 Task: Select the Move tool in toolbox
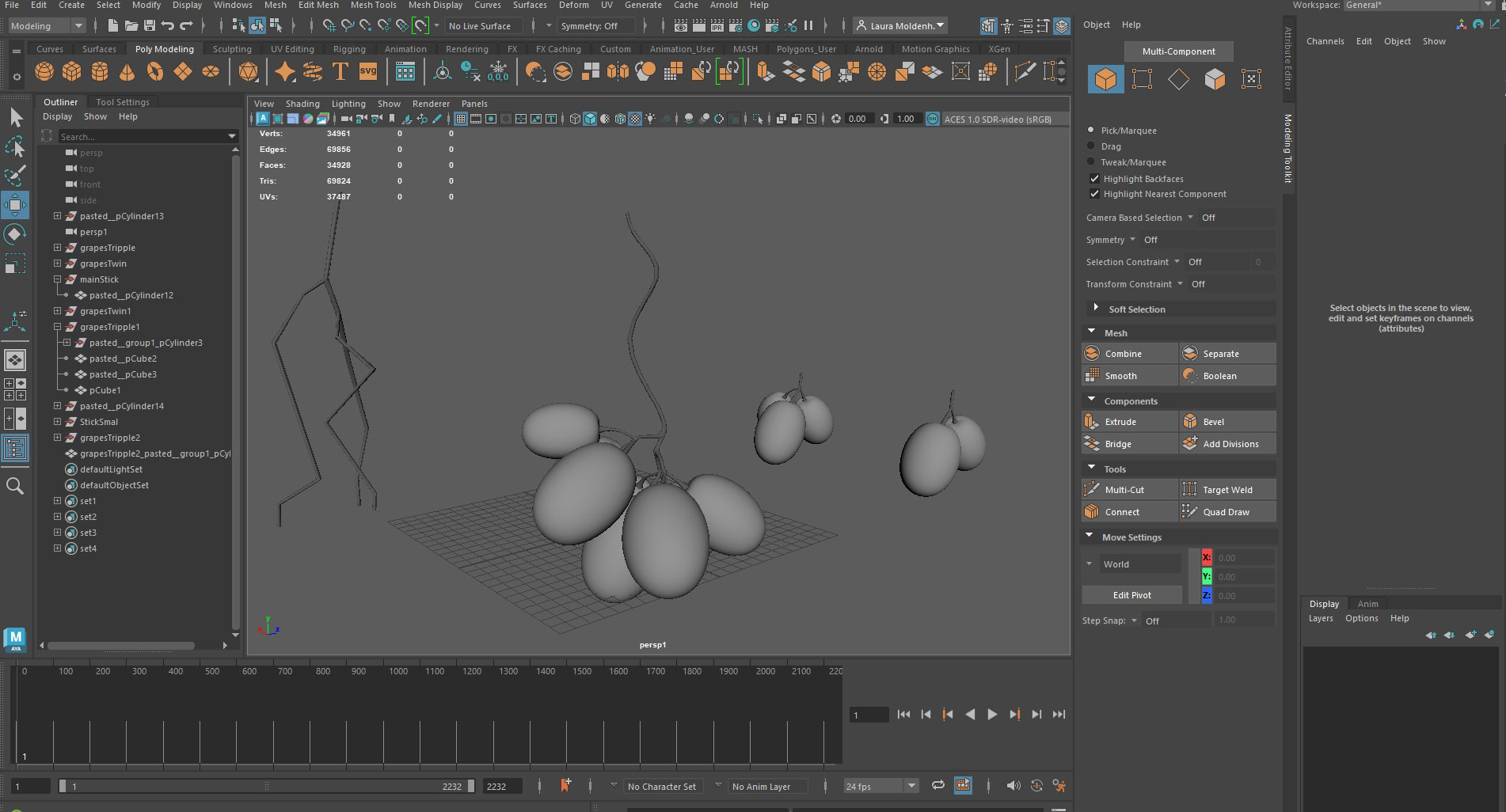click(15, 205)
